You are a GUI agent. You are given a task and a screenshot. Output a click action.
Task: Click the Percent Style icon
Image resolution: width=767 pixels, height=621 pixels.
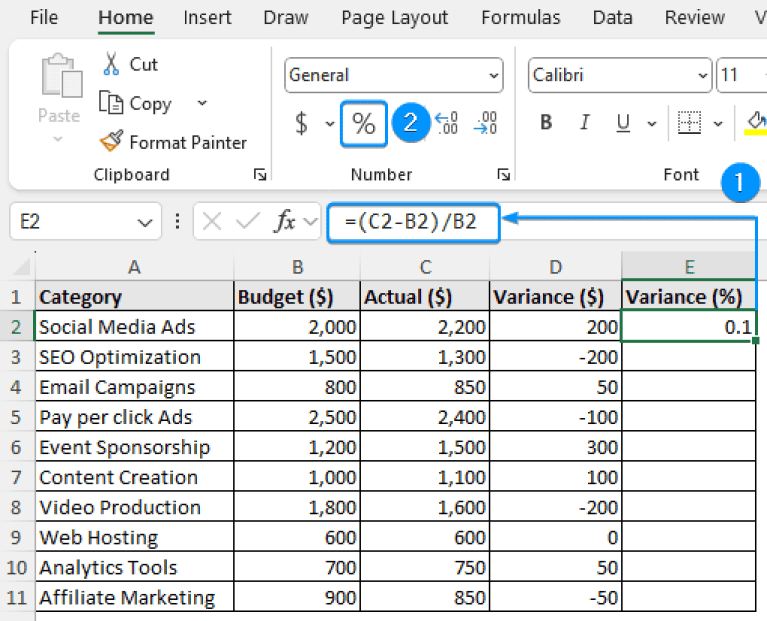(x=364, y=123)
